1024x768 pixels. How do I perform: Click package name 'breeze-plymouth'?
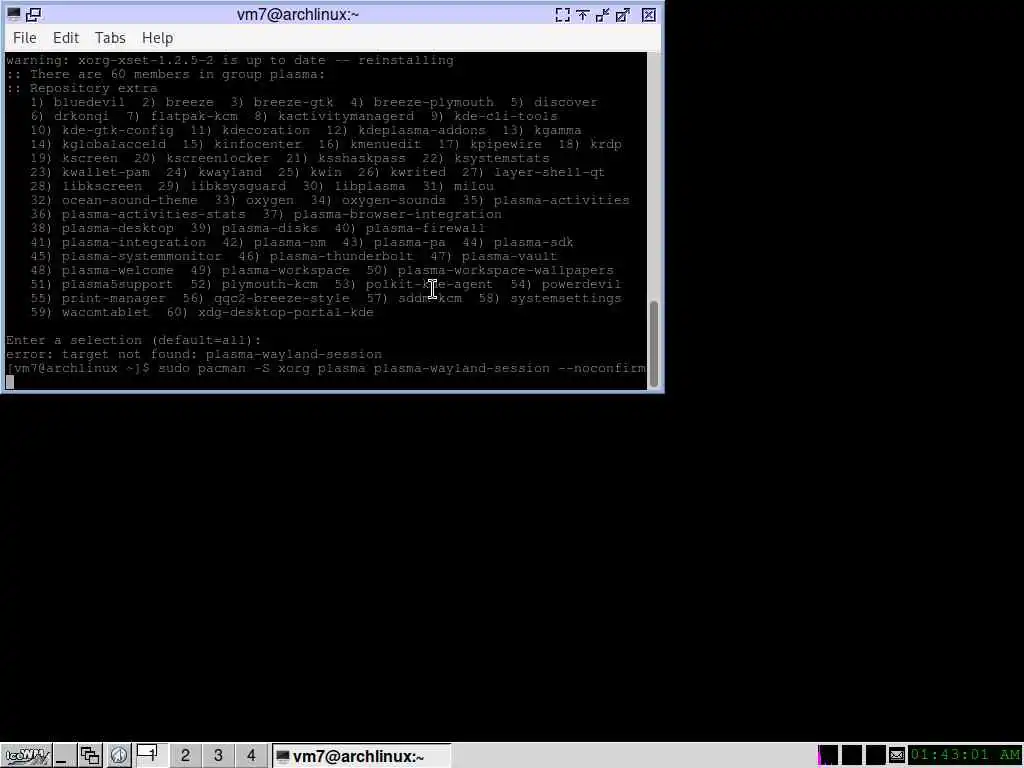pyautogui.click(x=434, y=103)
